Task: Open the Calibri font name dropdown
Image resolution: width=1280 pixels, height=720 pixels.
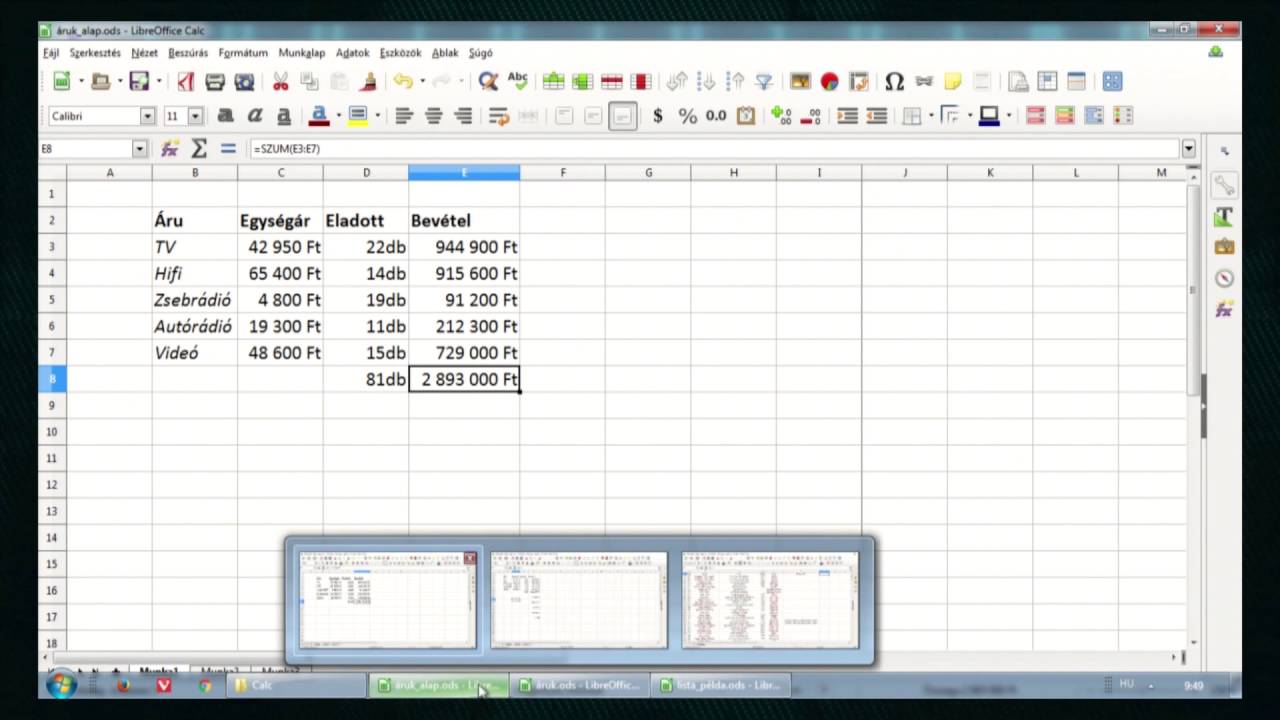Action: tap(147, 116)
